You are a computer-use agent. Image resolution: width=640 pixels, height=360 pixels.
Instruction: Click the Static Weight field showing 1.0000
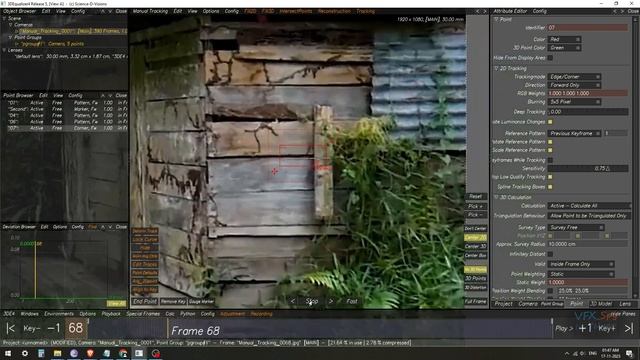tap(587, 282)
